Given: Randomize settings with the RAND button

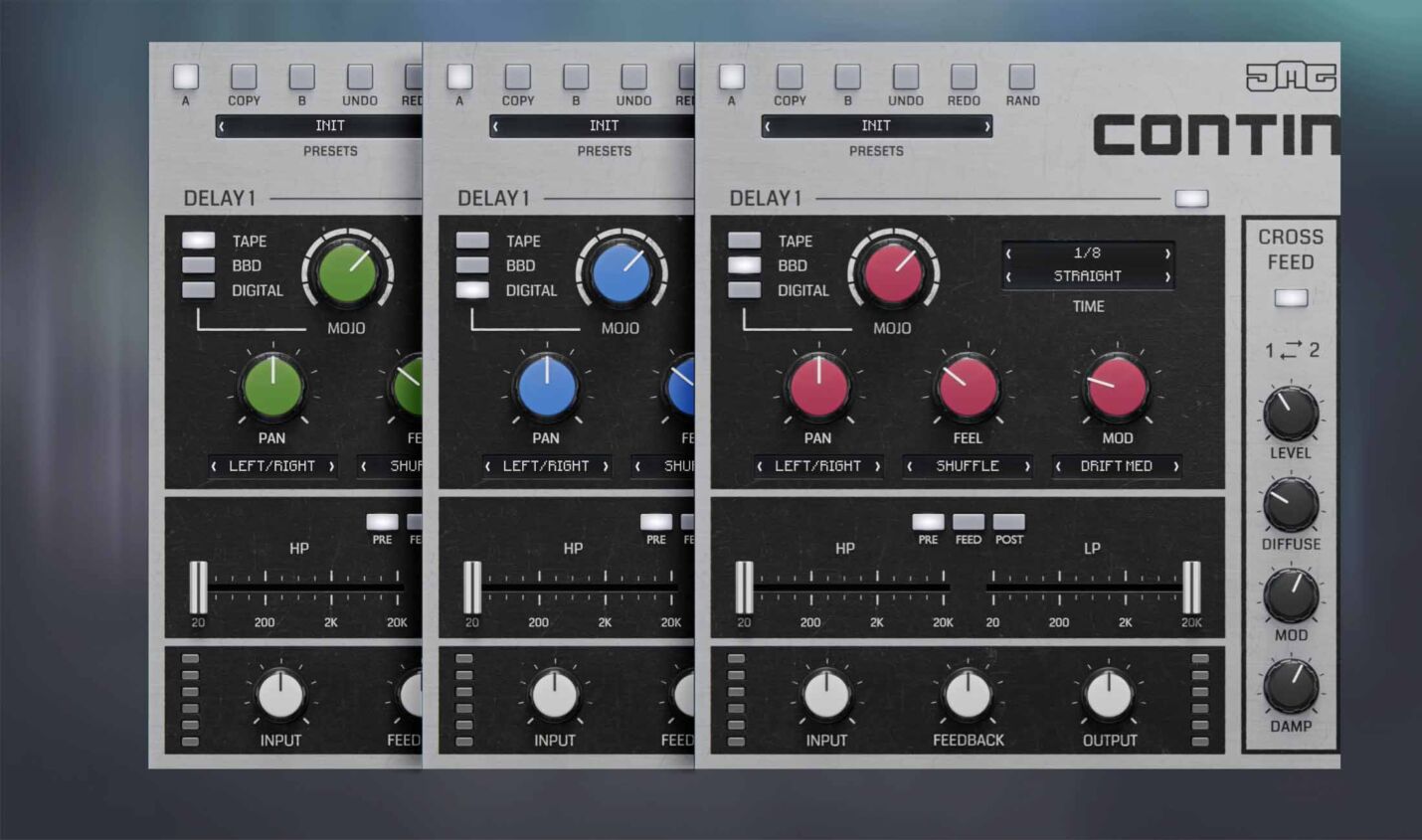Looking at the screenshot, I should point(1021,77).
